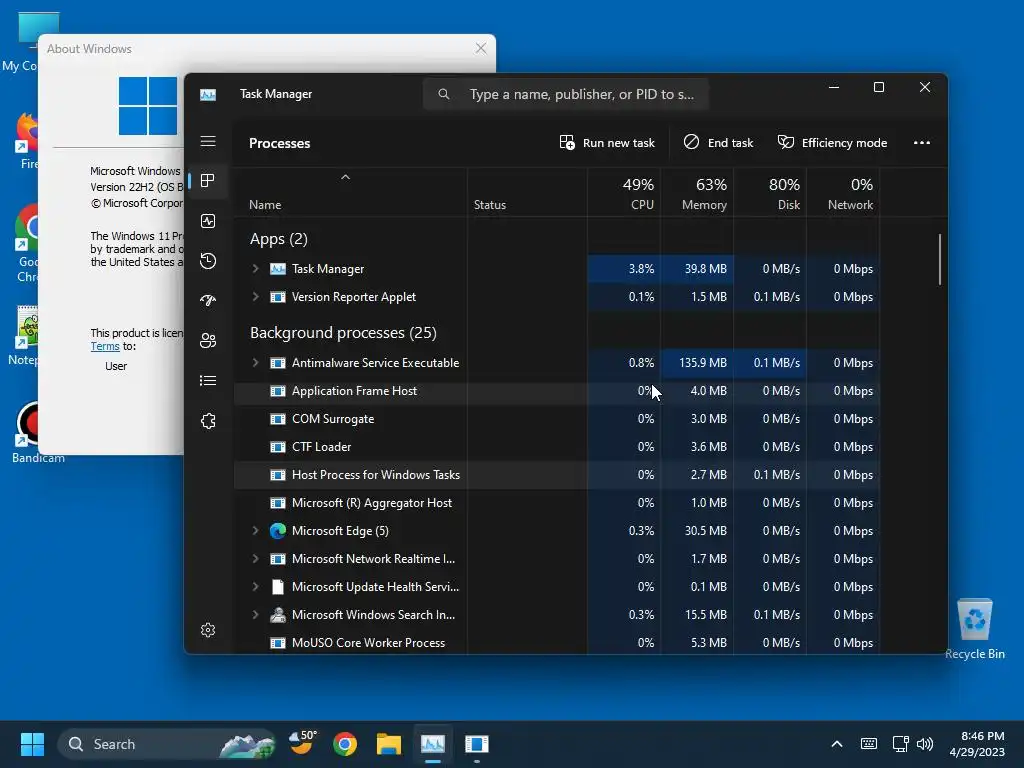This screenshot has height=768, width=1024.
Task: Click 135.9 MB memory cell
Action: coord(697,362)
